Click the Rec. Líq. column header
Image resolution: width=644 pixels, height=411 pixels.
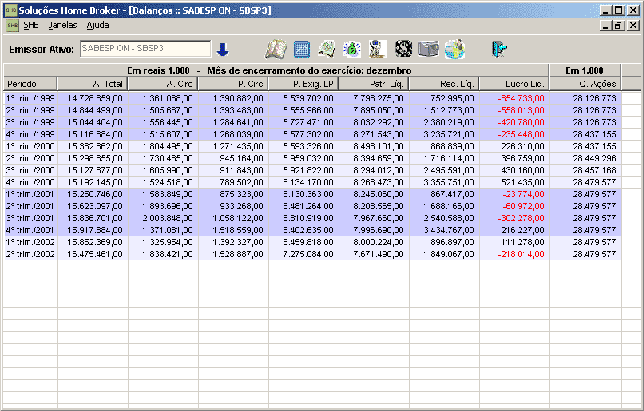[x=444, y=84]
